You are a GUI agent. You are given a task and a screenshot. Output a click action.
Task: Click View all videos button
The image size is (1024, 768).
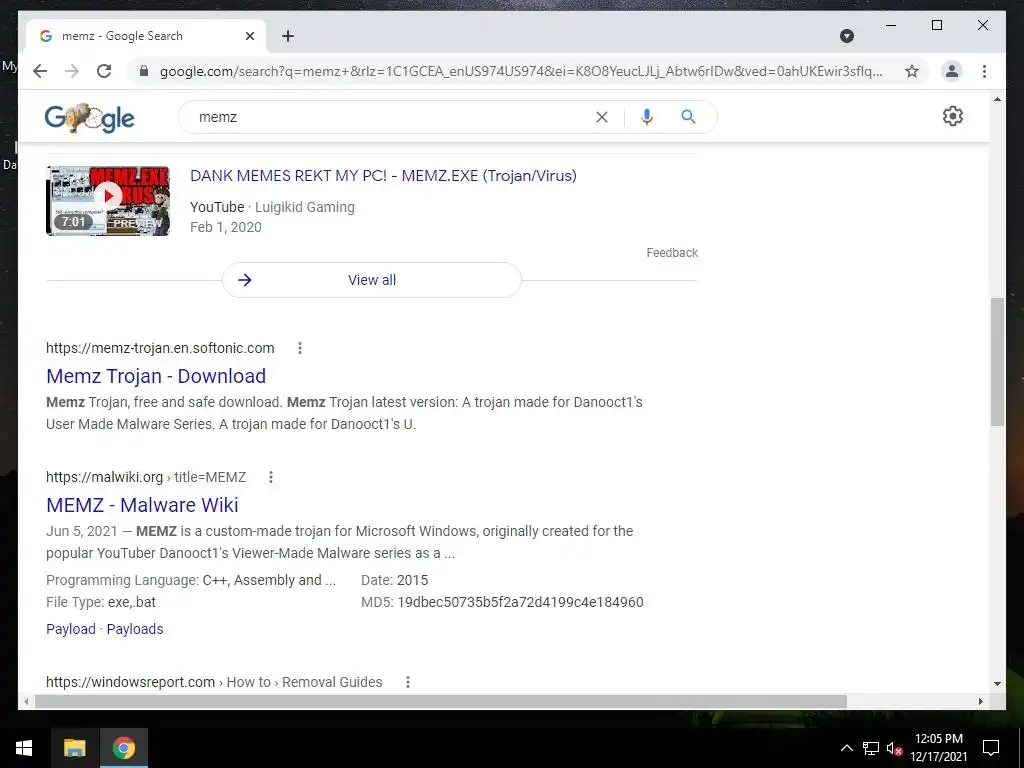[372, 280]
